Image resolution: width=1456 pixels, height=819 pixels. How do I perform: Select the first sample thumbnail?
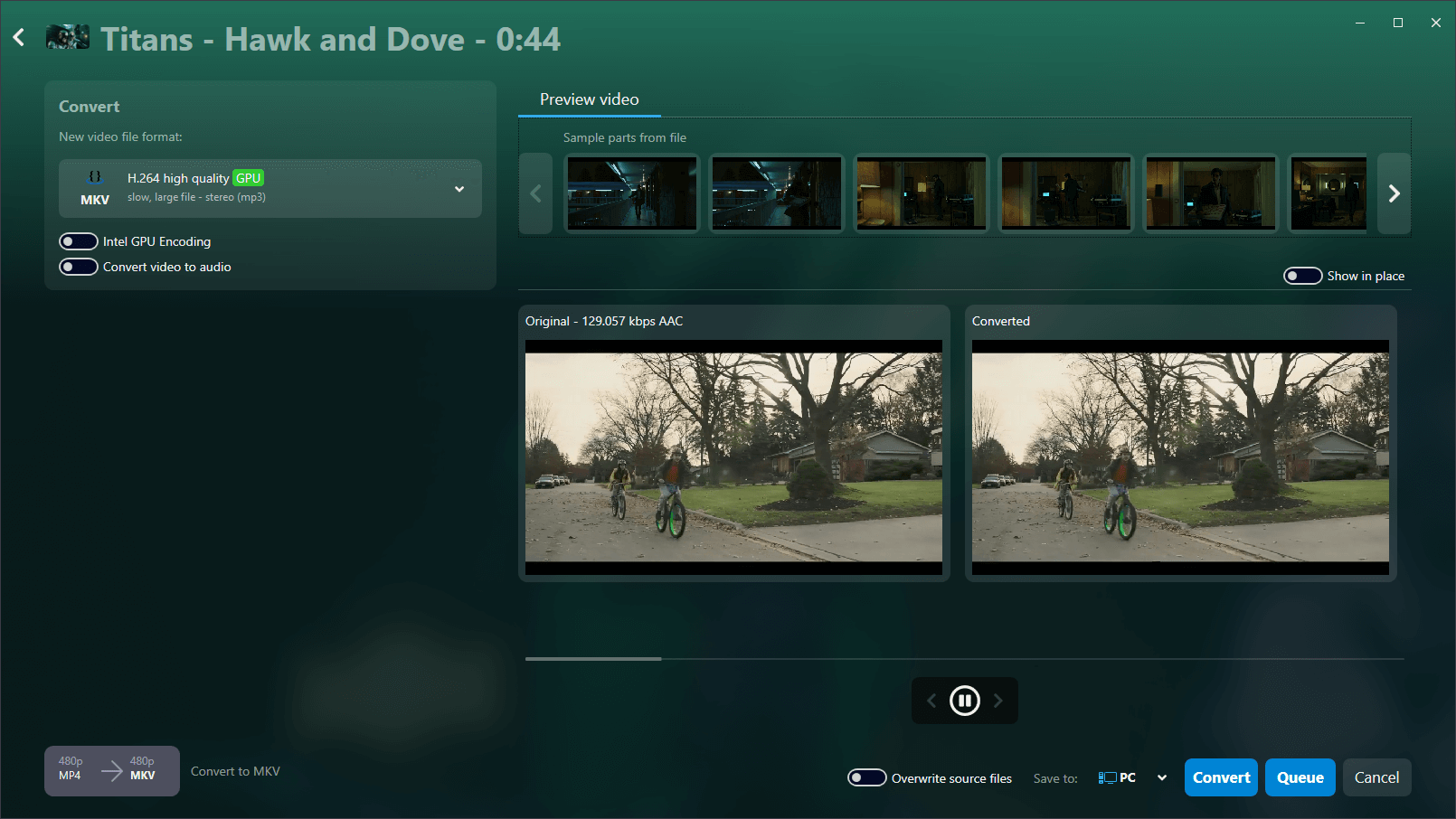pyautogui.click(x=631, y=193)
